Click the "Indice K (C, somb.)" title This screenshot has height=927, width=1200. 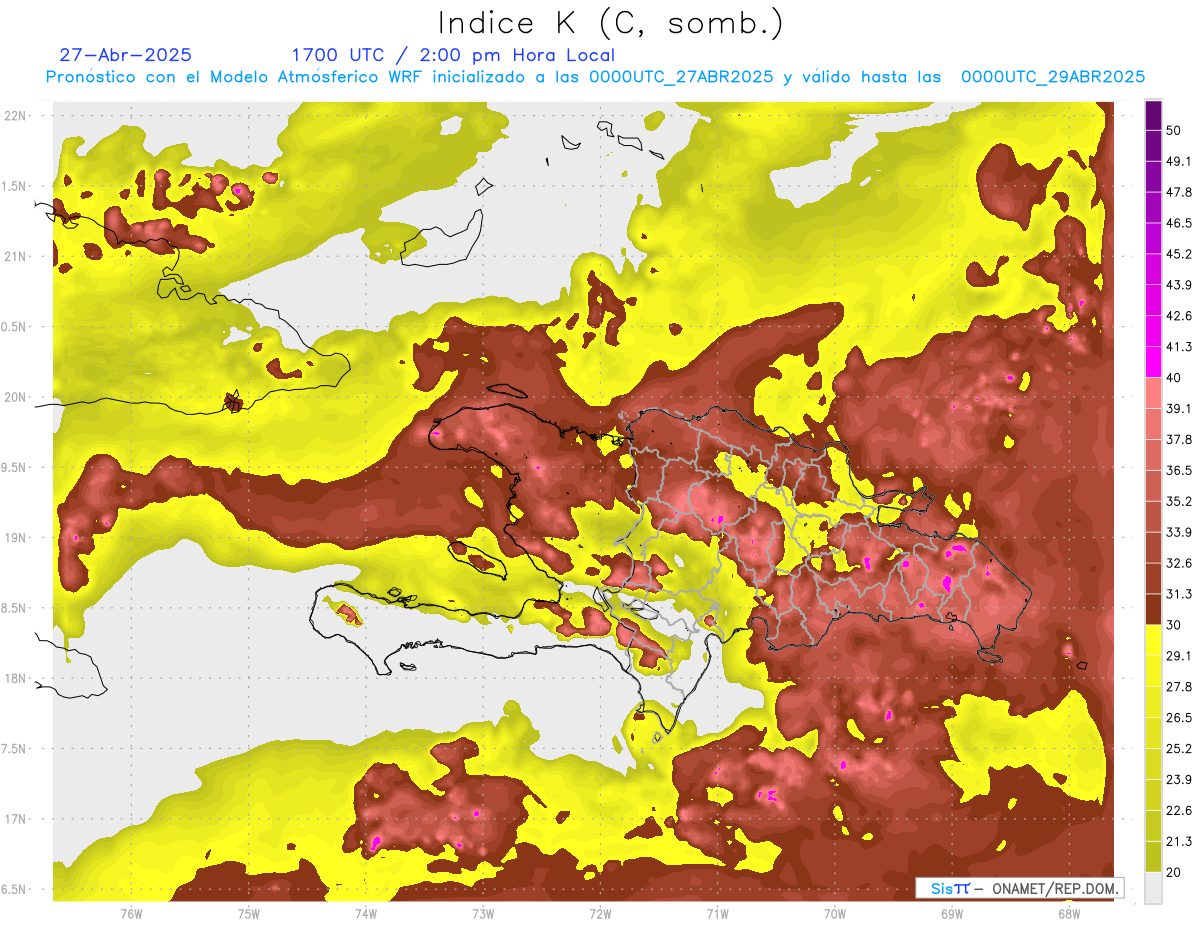pyautogui.click(x=611, y=24)
